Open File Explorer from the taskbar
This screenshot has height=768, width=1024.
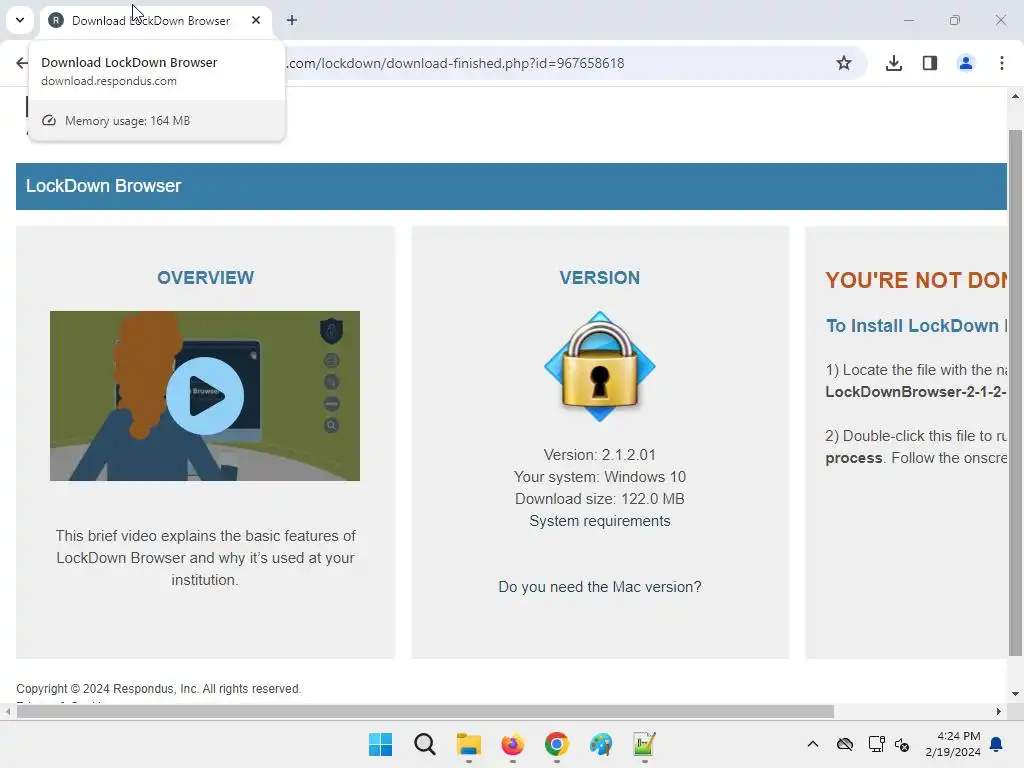(468, 744)
